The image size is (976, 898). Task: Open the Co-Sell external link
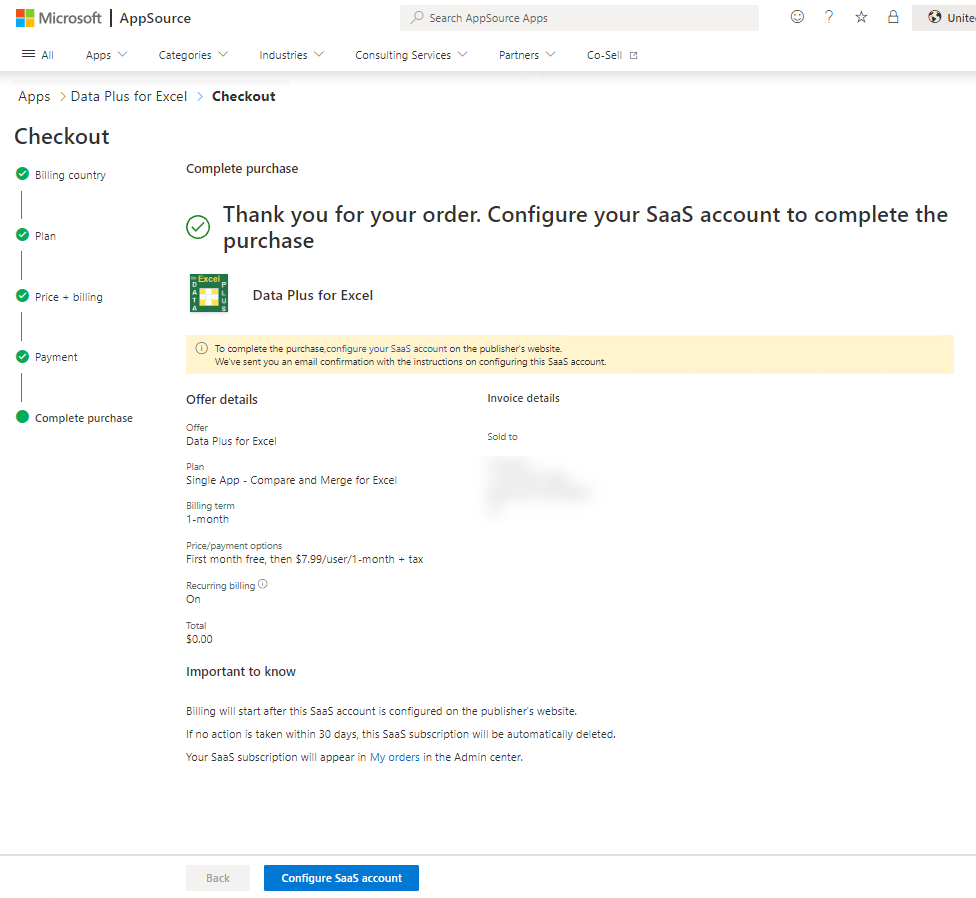click(x=612, y=55)
